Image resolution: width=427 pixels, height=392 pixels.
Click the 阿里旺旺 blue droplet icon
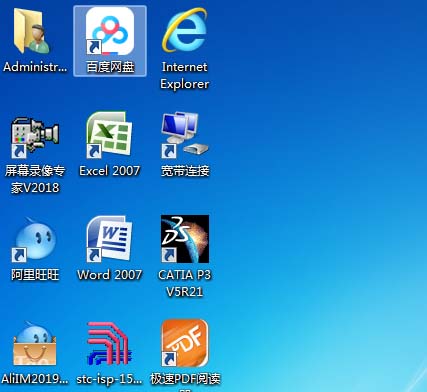tap(35, 239)
